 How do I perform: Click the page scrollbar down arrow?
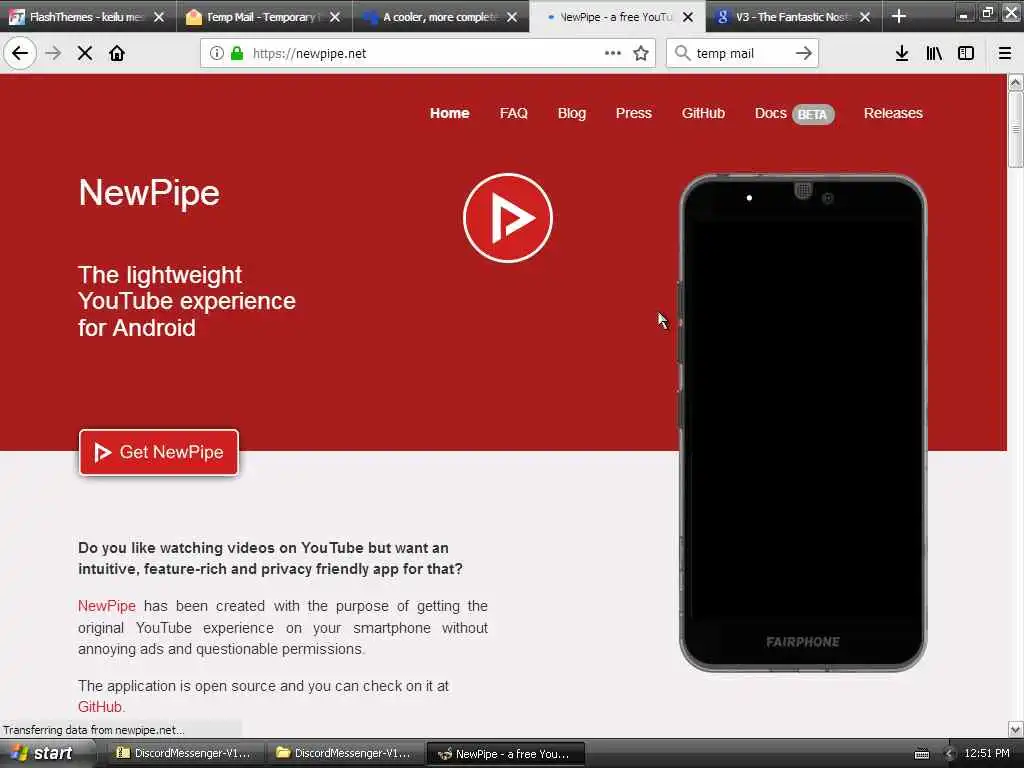[x=1016, y=729]
